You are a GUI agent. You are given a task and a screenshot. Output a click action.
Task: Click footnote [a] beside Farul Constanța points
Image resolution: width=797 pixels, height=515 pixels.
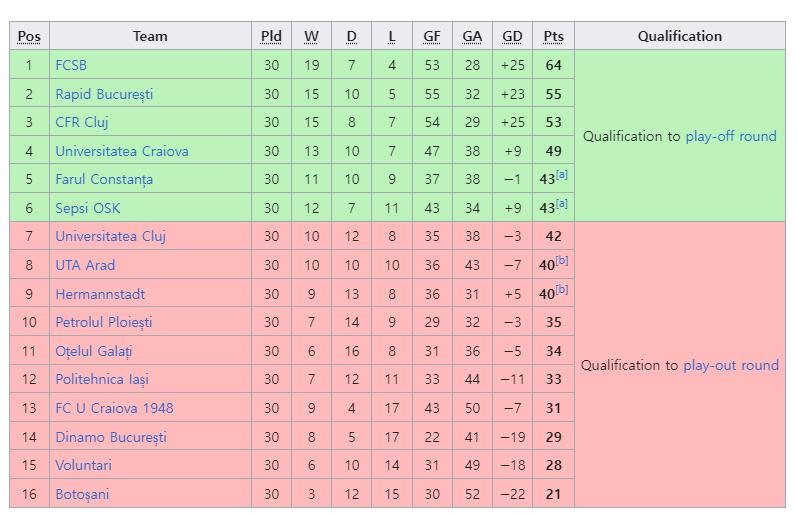click(x=562, y=175)
